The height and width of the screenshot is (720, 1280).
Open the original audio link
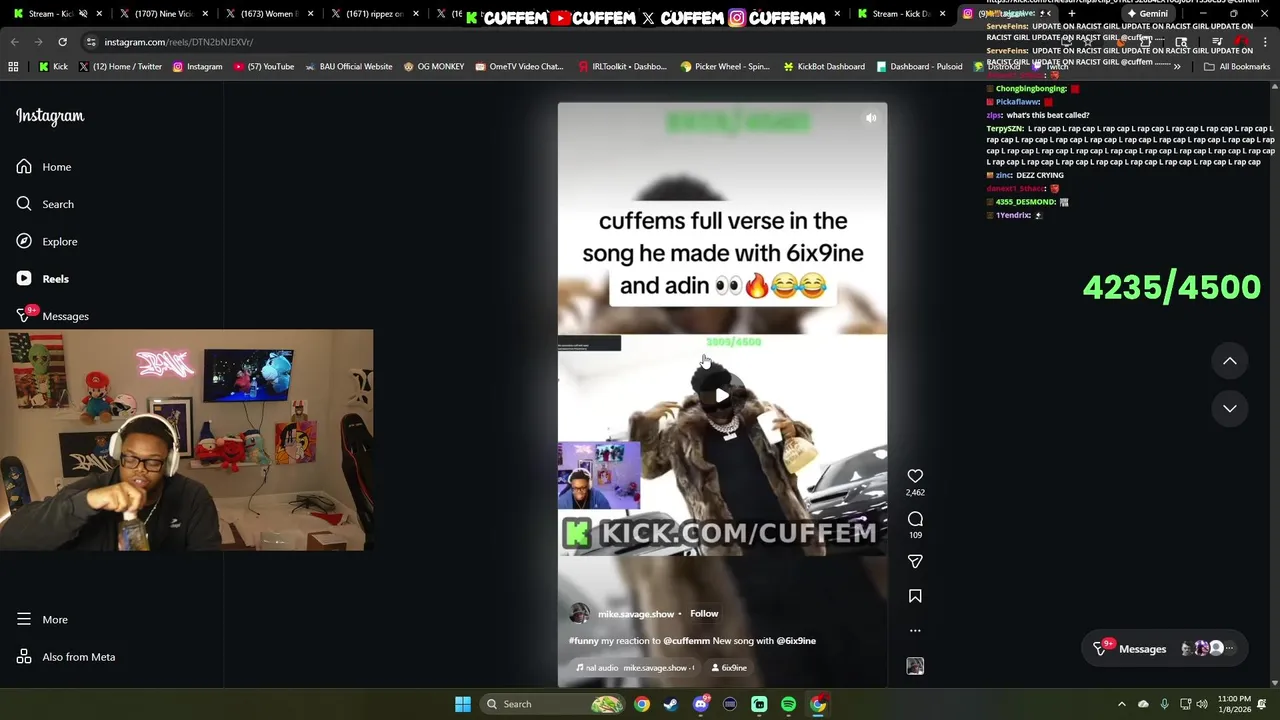tap(635, 668)
